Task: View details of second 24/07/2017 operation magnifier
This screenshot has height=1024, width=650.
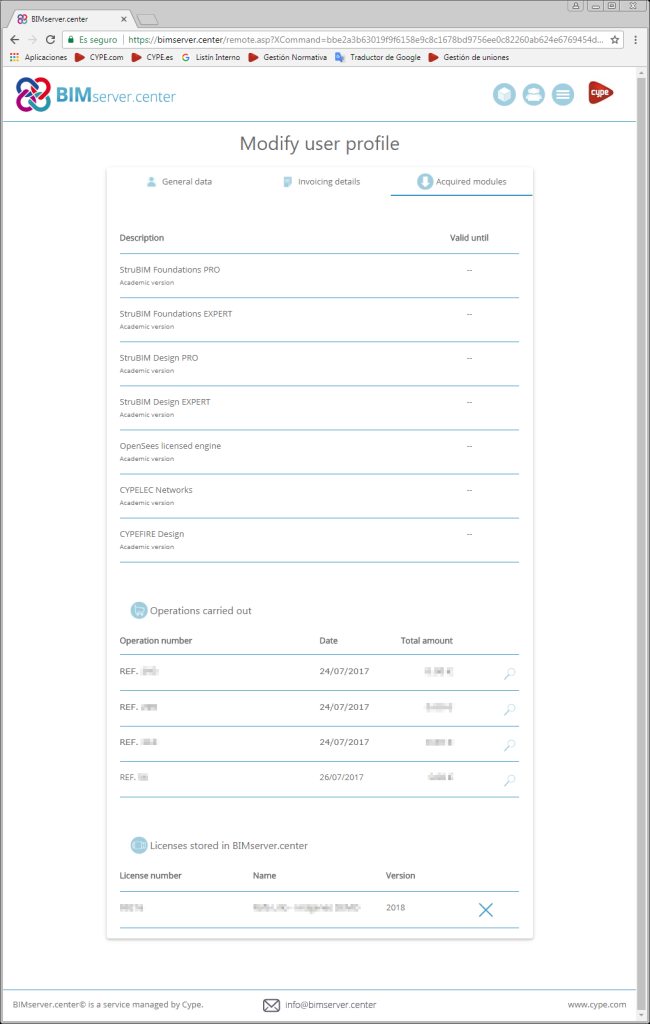Action: coord(510,709)
